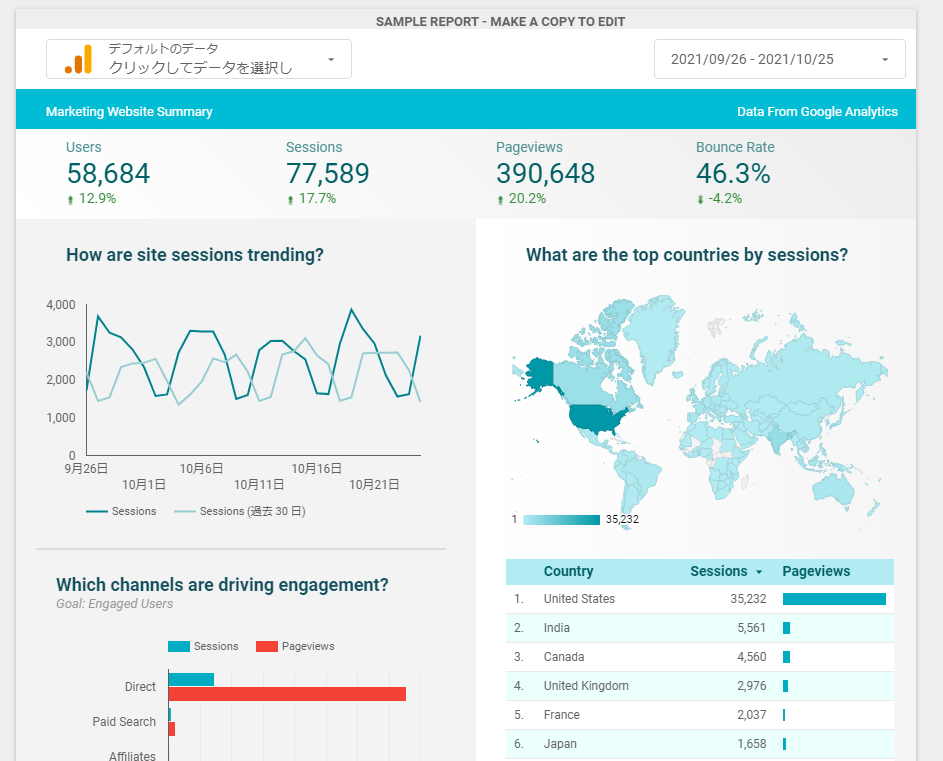Image resolution: width=943 pixels, height=761 pixels.
Task: Click the Paid Search channel label
Action: coord(124,722)
